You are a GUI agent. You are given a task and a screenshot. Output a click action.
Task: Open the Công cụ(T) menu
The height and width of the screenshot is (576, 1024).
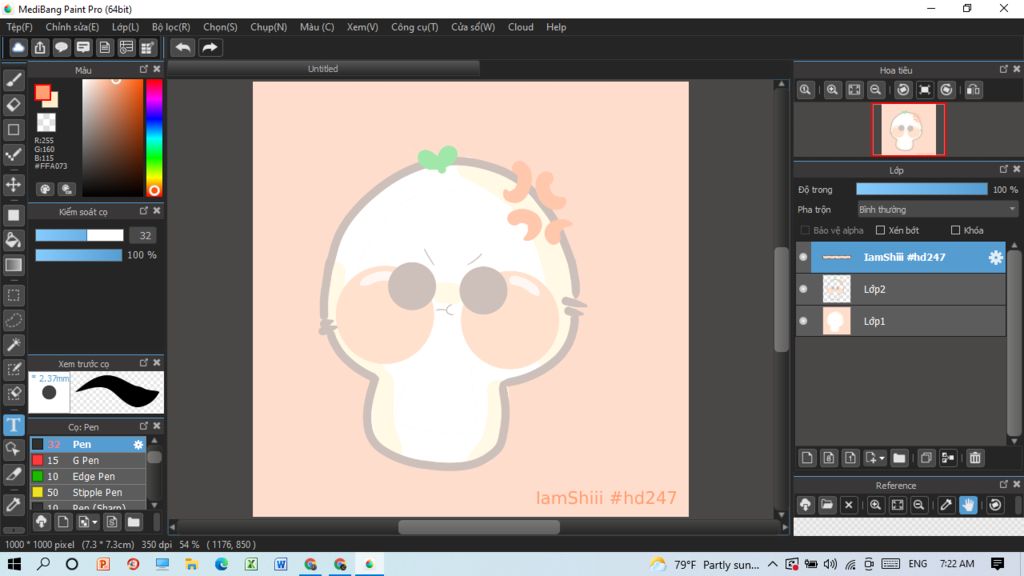pos(415,27)
